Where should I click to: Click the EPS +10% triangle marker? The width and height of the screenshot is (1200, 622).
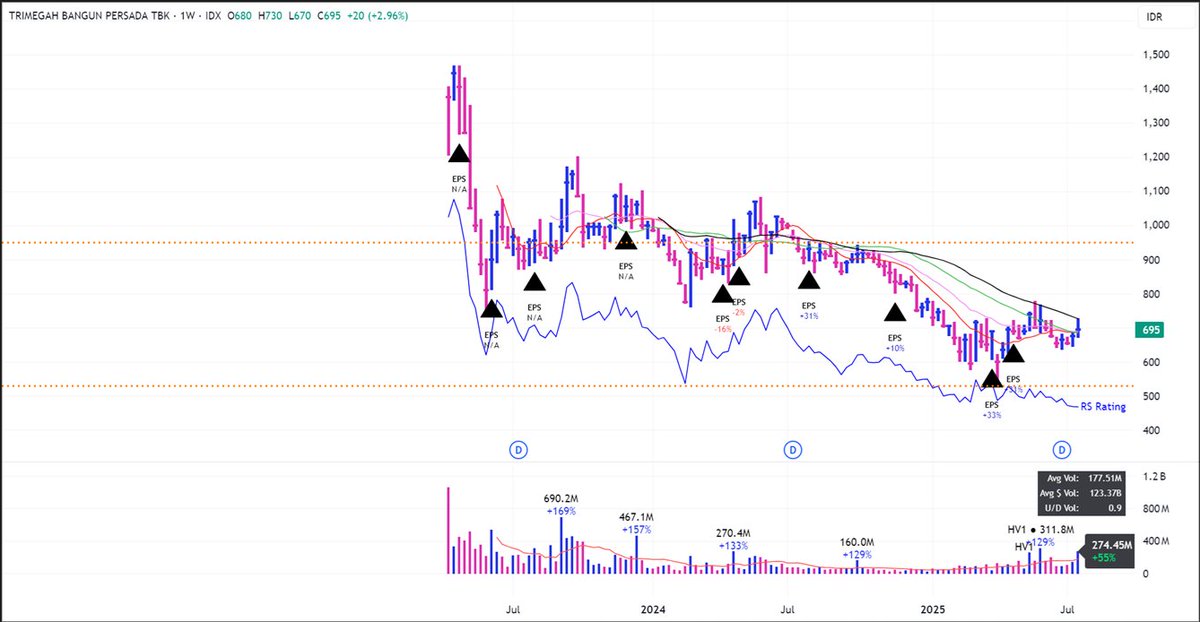point(894,311)
